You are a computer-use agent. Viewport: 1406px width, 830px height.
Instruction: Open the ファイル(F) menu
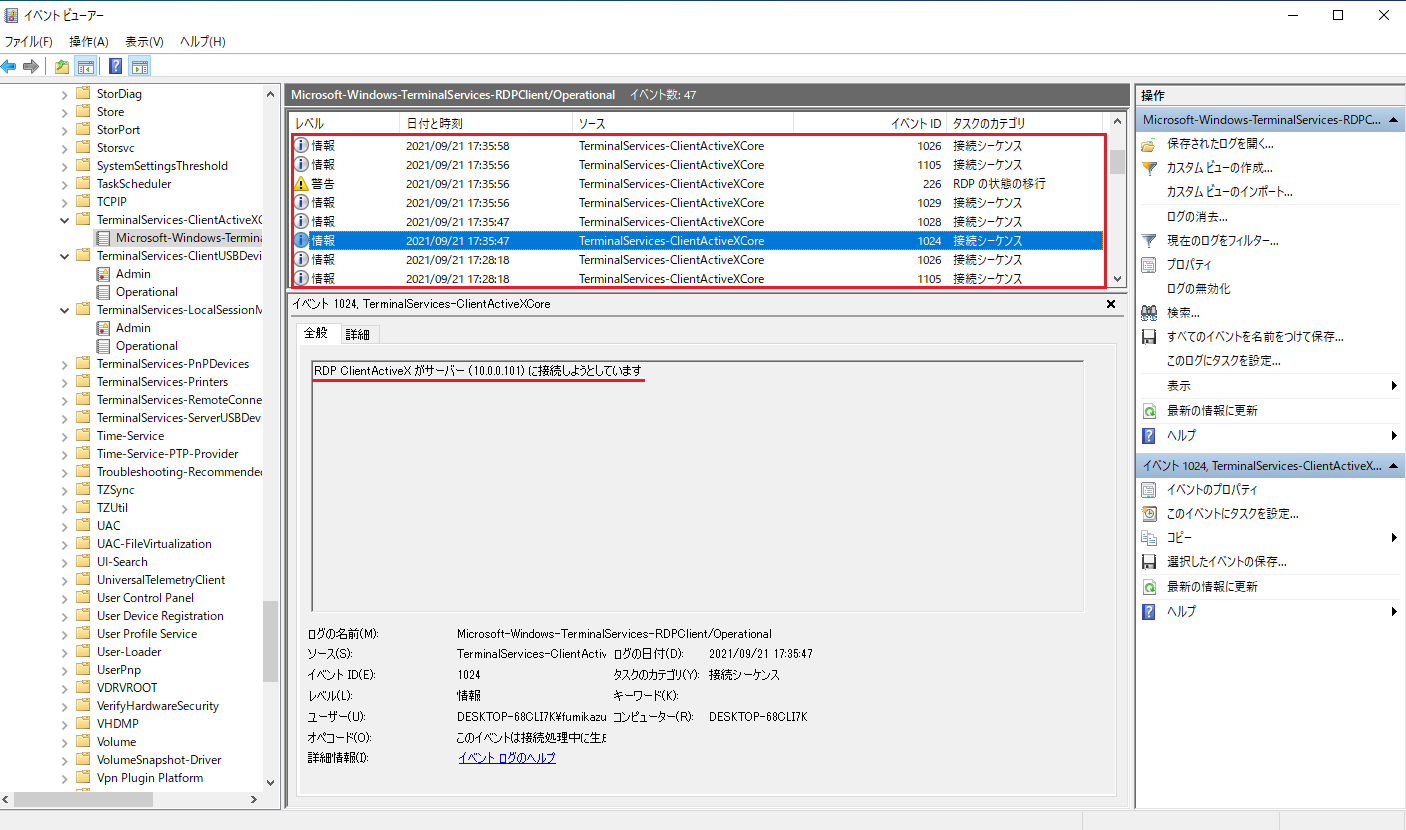pyautogui.click(x=28, y=42)
